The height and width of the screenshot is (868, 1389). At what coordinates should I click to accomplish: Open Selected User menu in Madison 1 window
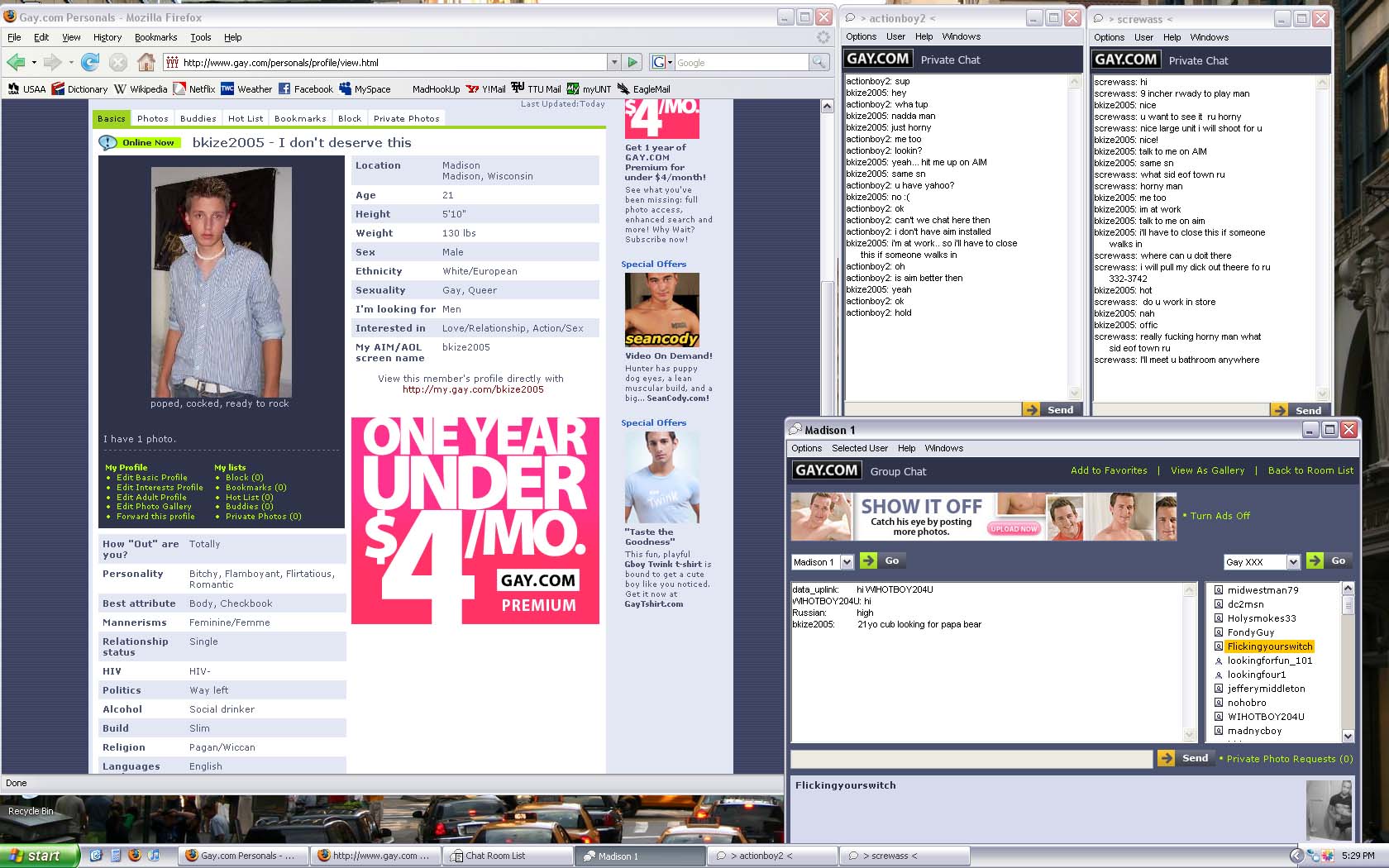pos(860,448)
